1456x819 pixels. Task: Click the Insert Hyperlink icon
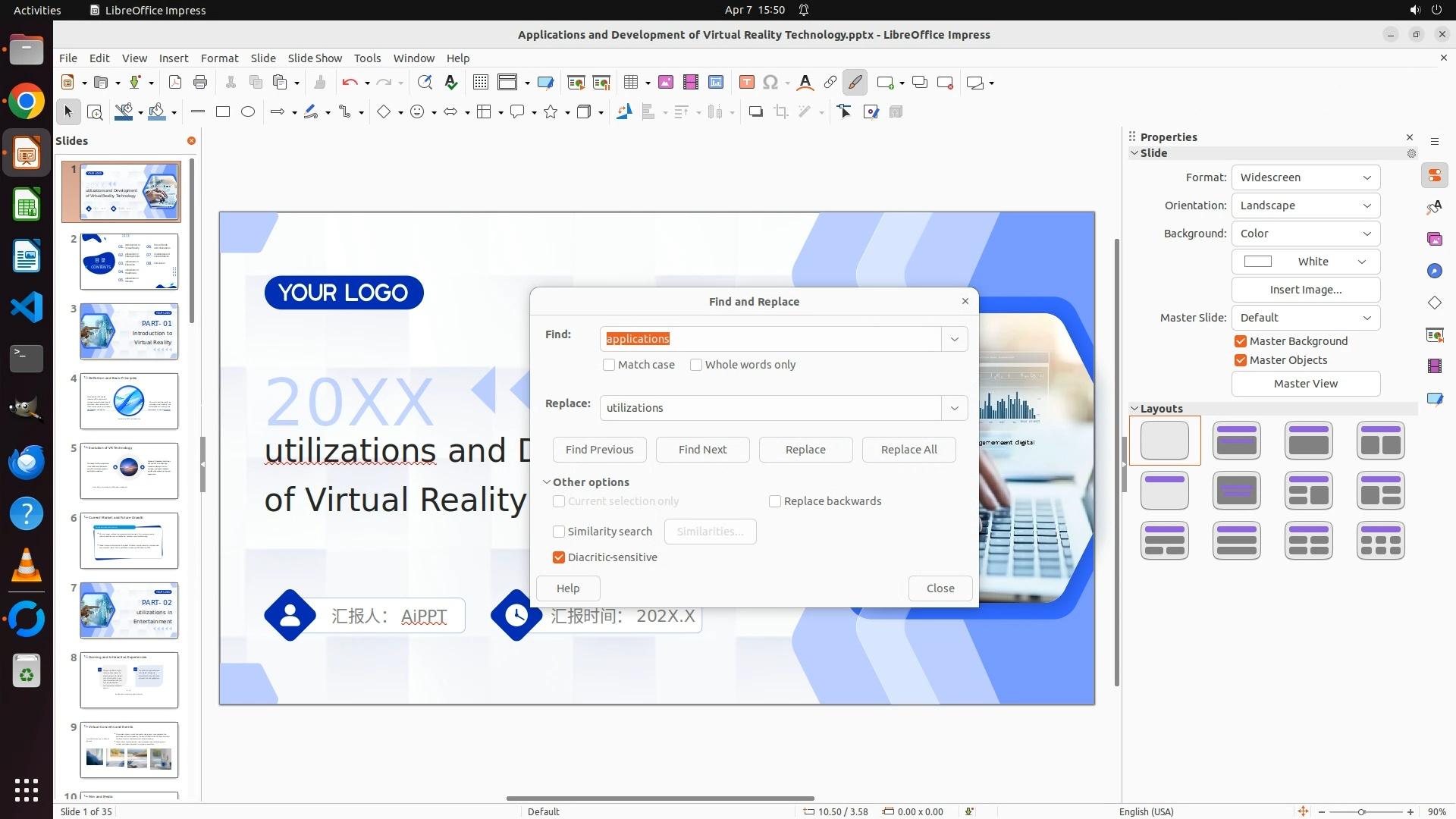coord(830,83)
